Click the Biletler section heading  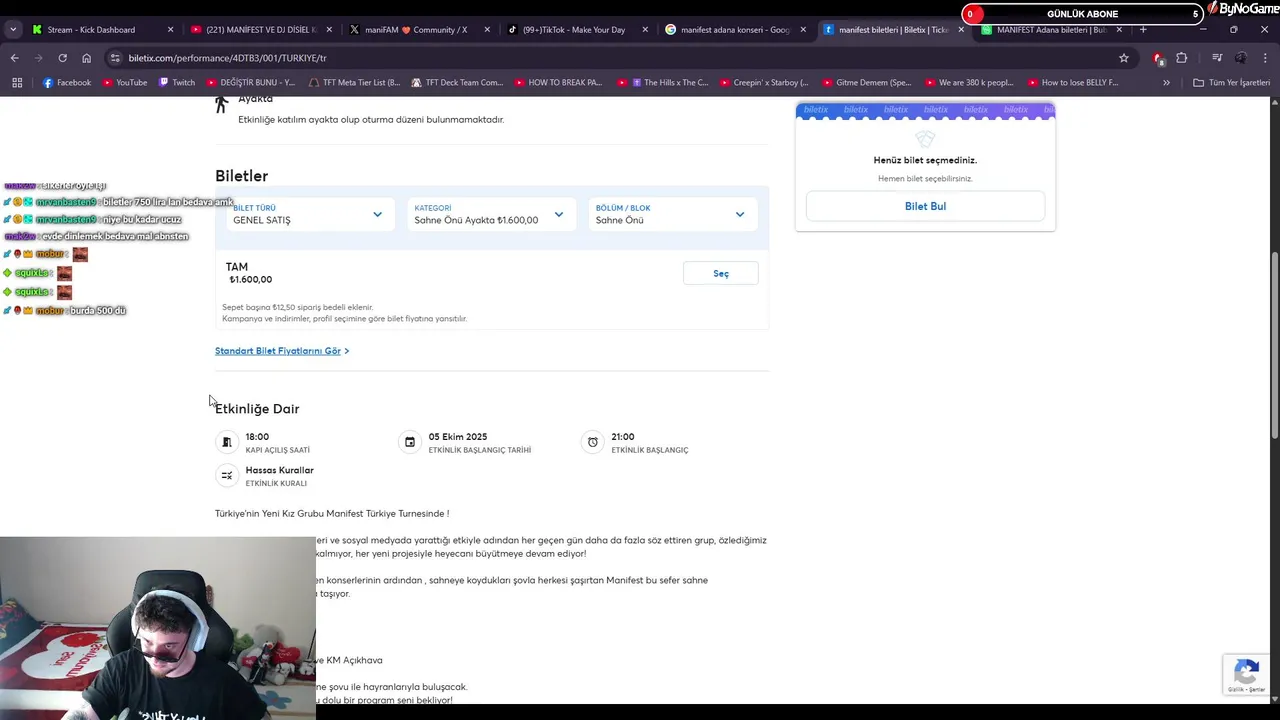[x=241, y=176]
